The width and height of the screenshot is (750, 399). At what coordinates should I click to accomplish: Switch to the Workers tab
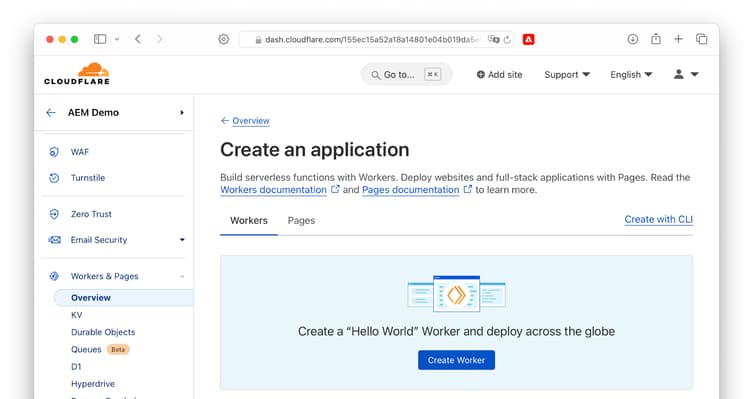249,221
